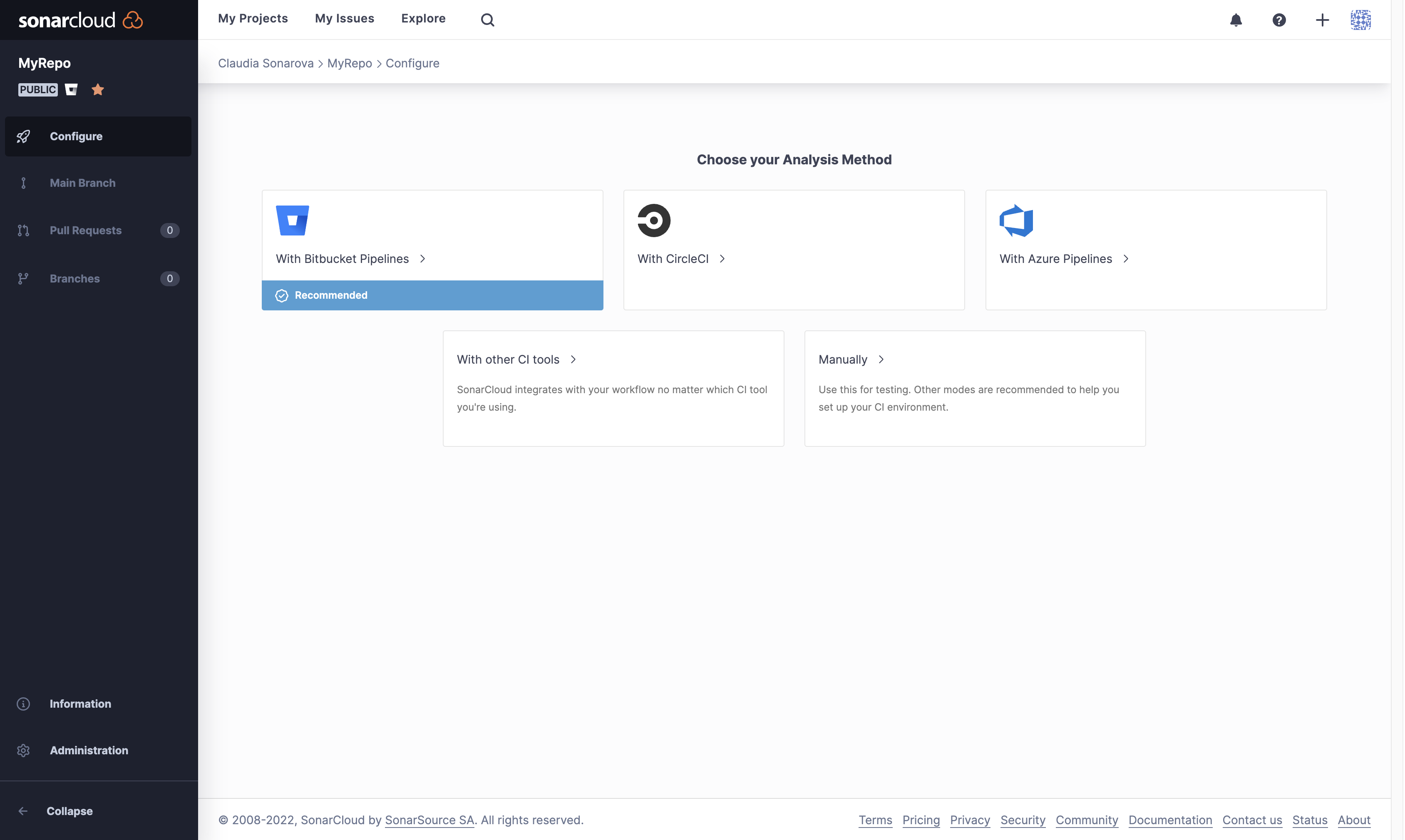
Task: Click the PUBLIC visibility toggle badge
Action: tap(37, 89)
